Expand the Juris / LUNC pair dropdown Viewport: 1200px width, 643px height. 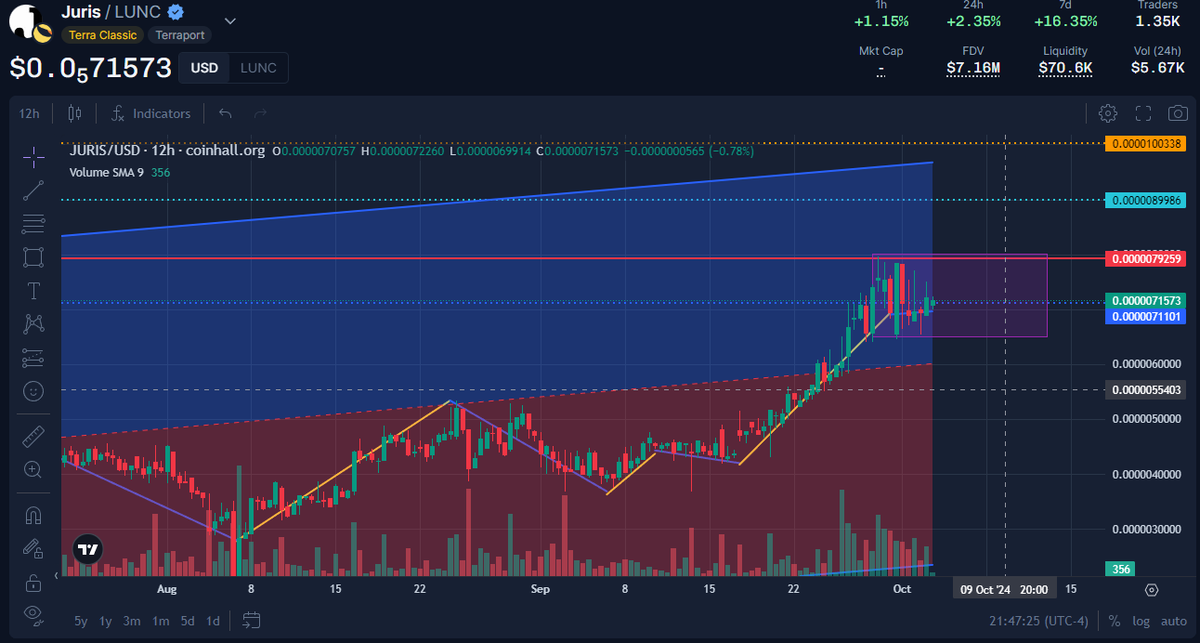pos(231,20)
